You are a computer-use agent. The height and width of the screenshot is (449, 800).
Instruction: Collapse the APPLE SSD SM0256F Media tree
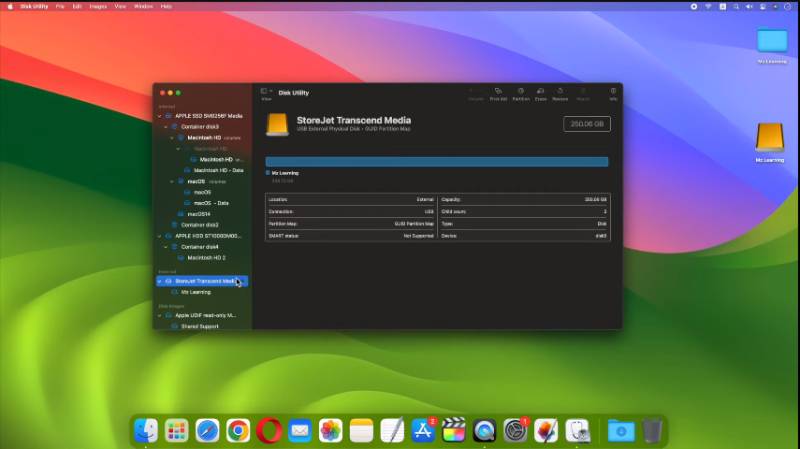pyautogui.click(x=160, y=116)
